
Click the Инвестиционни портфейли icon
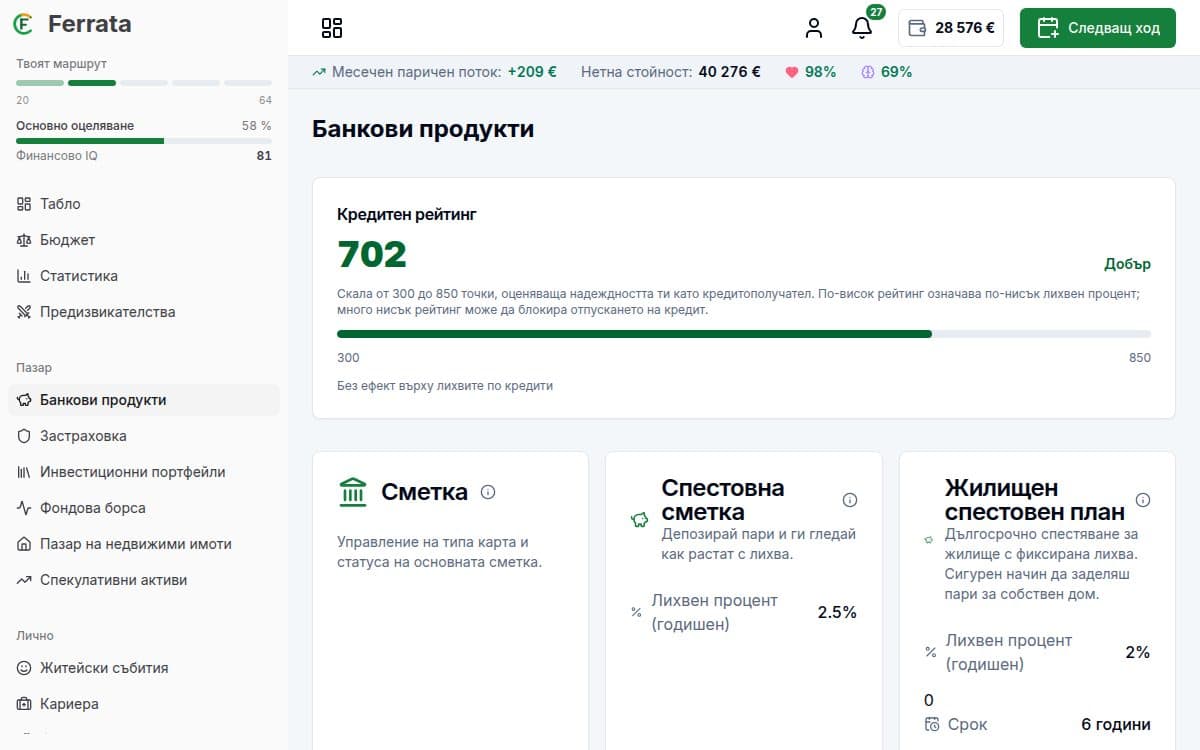point(24,472)
